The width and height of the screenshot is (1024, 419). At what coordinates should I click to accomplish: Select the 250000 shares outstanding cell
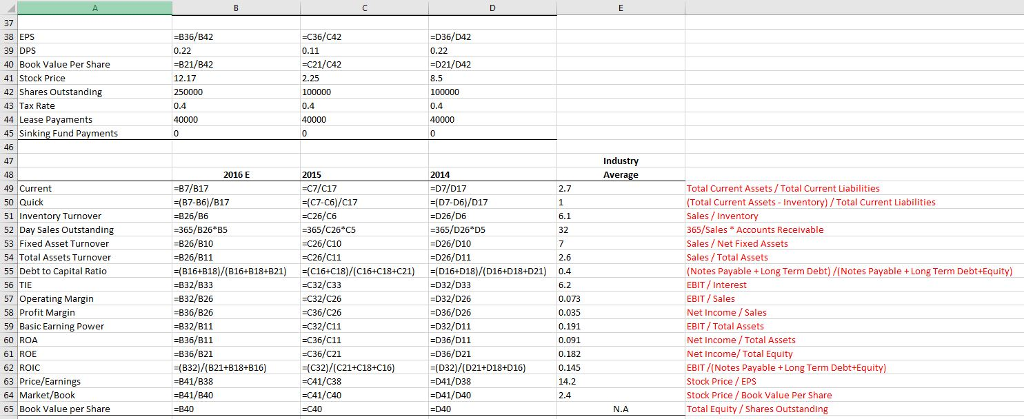pyautogui.click(x=236, y=92)
